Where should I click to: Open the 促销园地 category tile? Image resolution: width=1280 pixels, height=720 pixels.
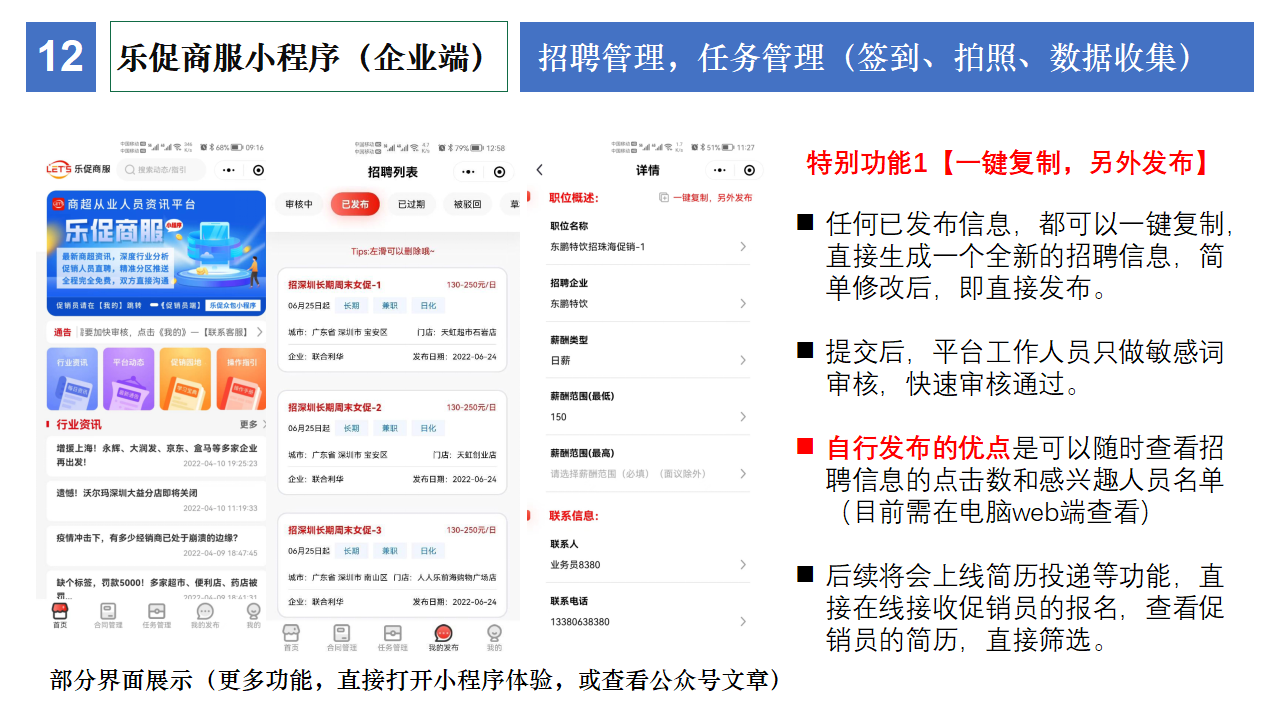[184, 378]
